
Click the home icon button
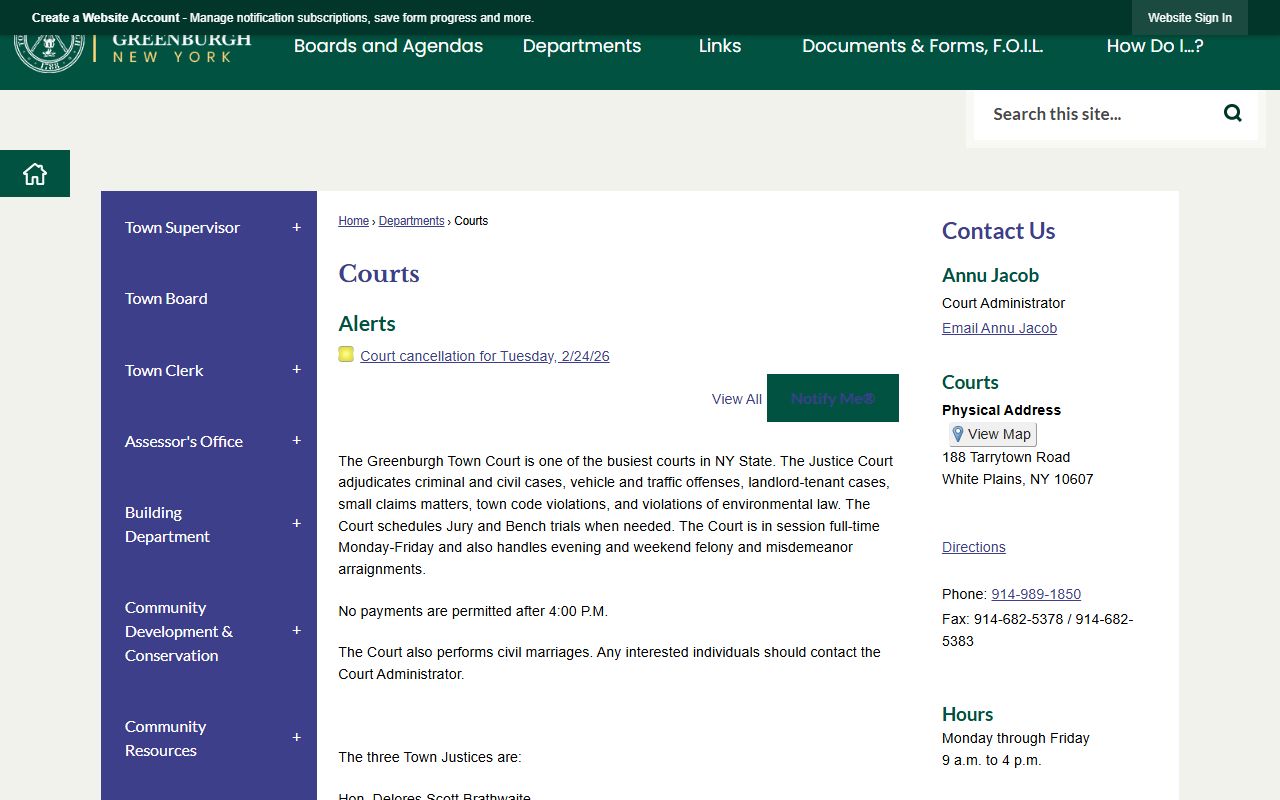tap(35, 174)
